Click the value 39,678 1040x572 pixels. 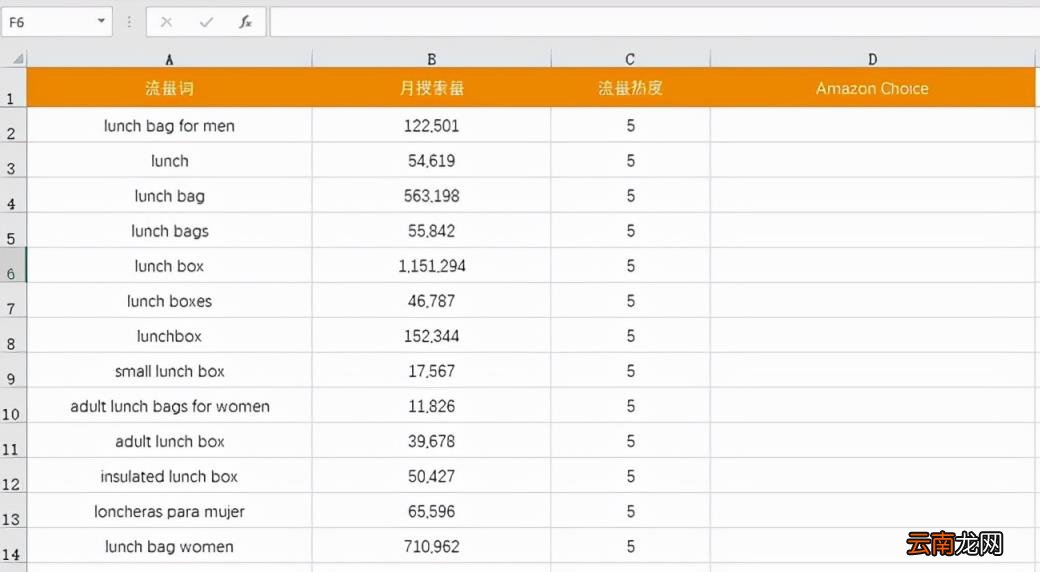(431, 441)
